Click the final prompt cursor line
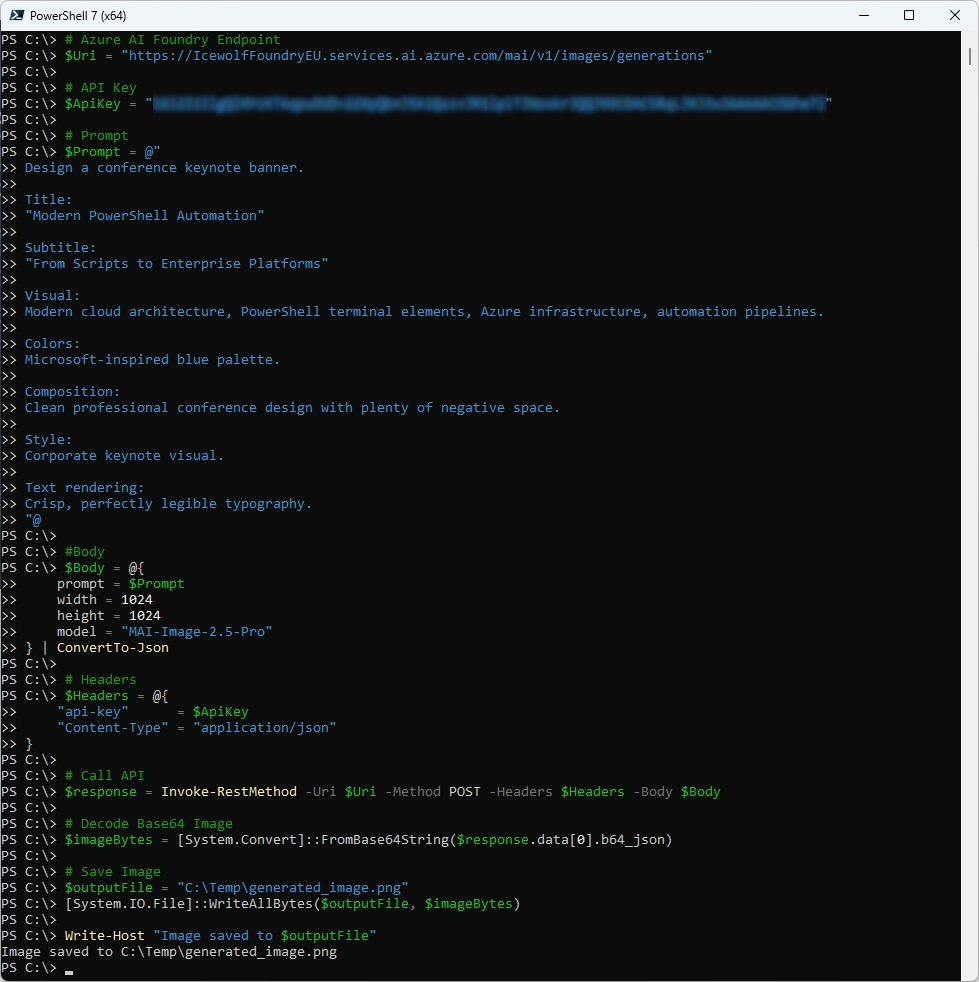This screenshot has height=982, width=979. pos(38,968)
